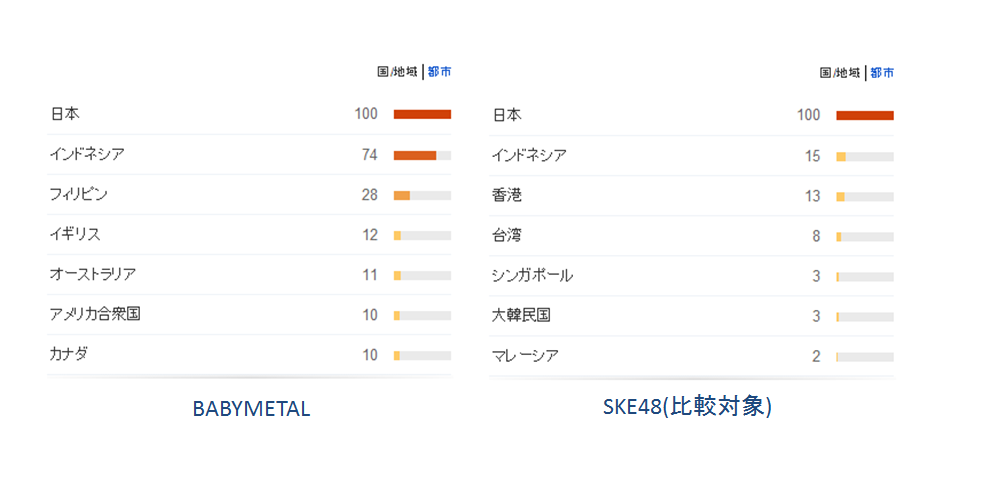The height and width of the screenshot is (477, 985).
Task: Click 日本 label in BABYMETAL list
Action: [x=65, y=114]
